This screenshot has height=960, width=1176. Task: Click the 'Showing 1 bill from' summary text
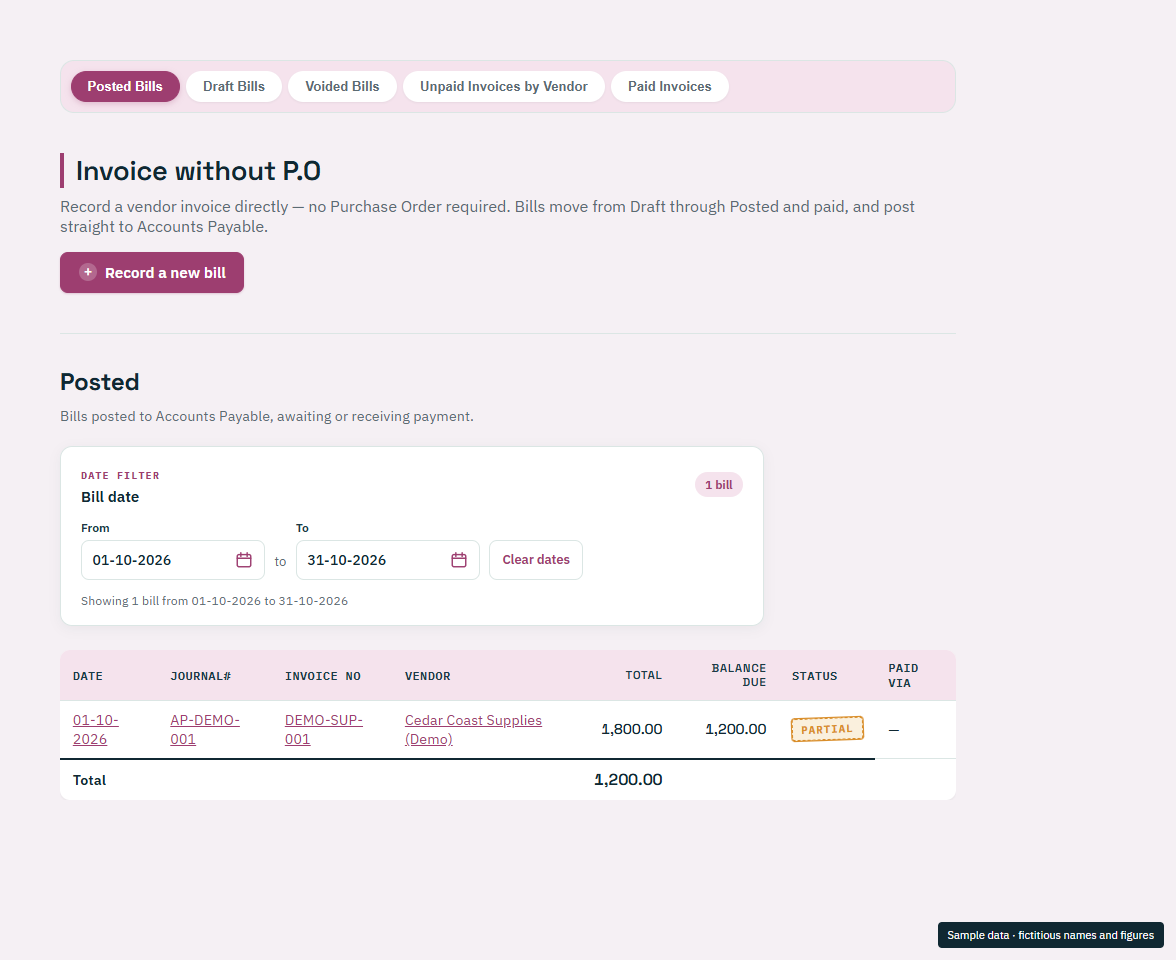point(214,601)
